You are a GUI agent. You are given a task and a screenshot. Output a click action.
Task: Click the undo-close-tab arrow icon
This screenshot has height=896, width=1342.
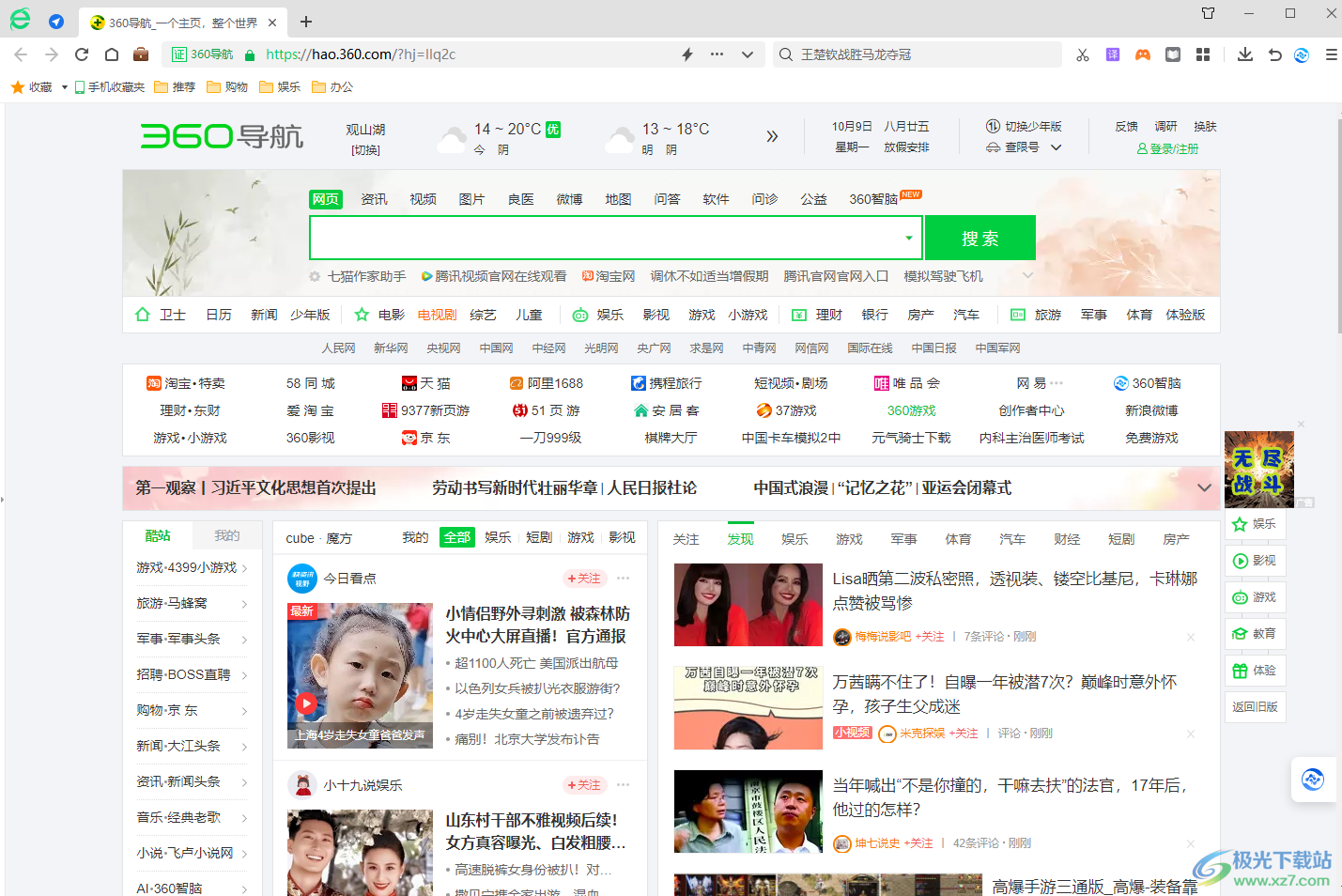[x=1274, y=54]
